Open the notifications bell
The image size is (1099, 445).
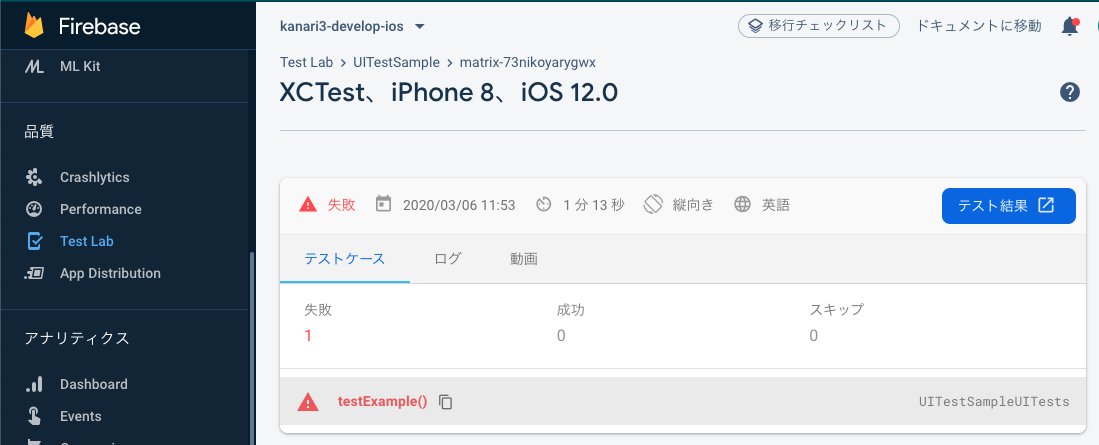(1070, 27)
